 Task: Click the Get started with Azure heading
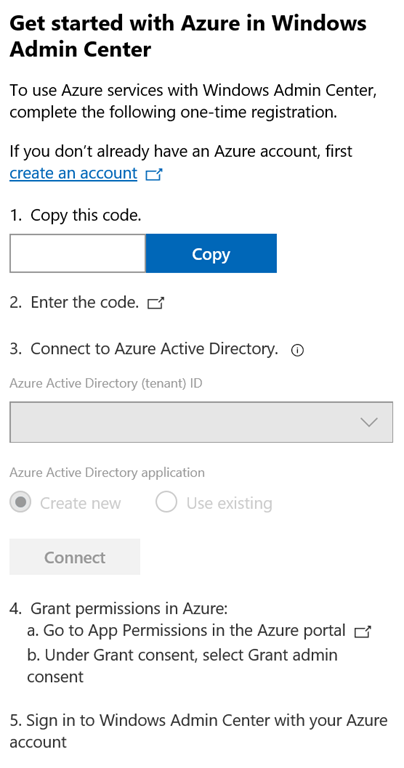[188, 36]
